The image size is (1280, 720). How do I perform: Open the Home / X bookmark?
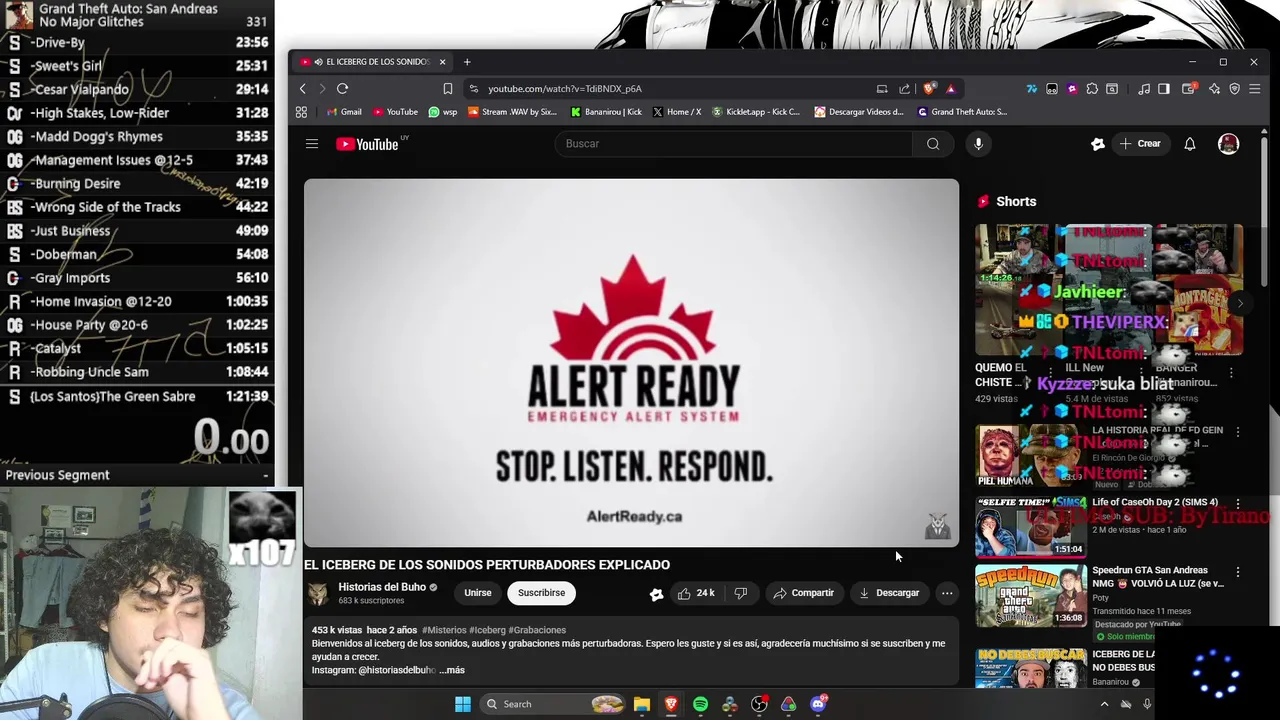(677, 112)
